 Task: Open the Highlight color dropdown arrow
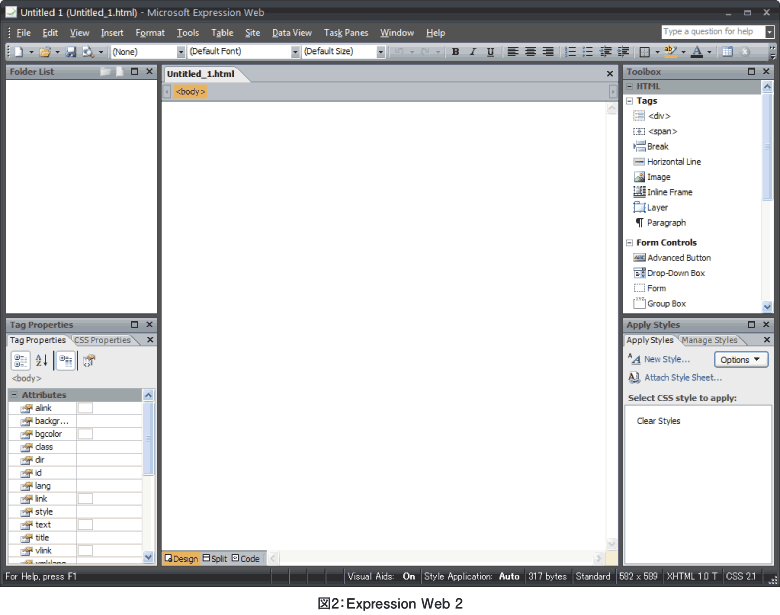click(x=683, y=52)
